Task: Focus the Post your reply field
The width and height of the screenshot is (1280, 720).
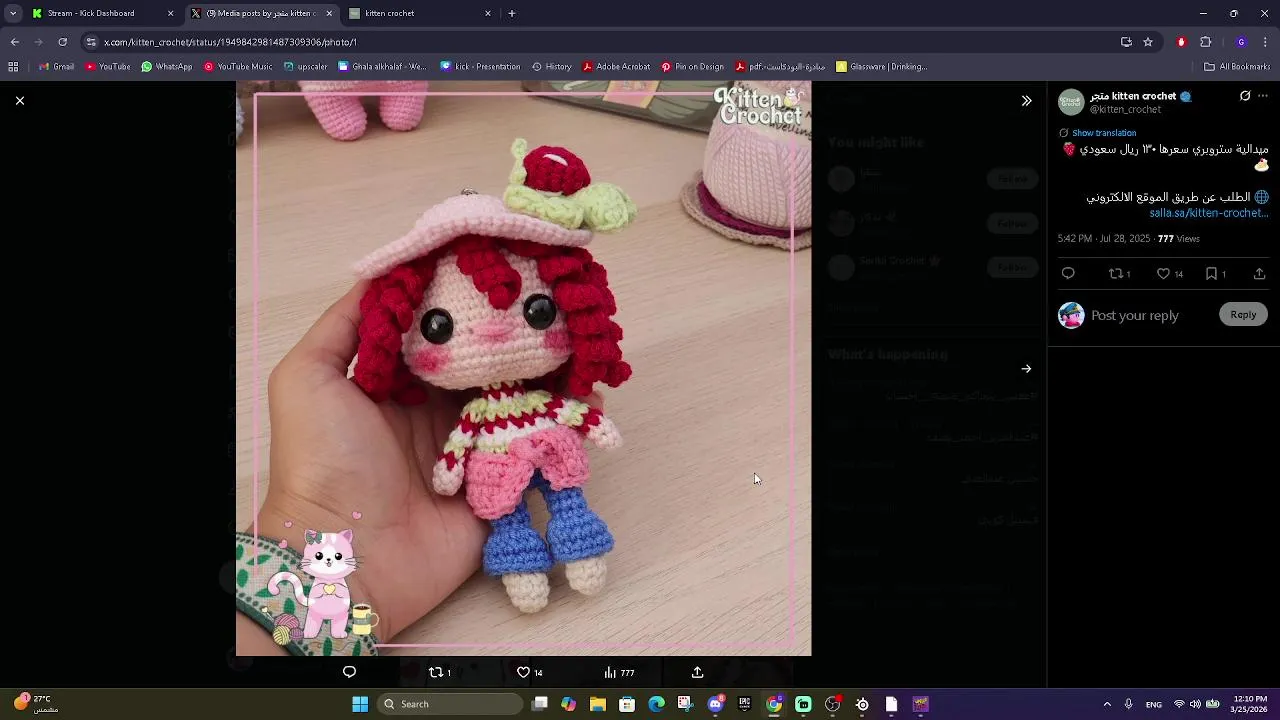Action: coord(1135,315)
